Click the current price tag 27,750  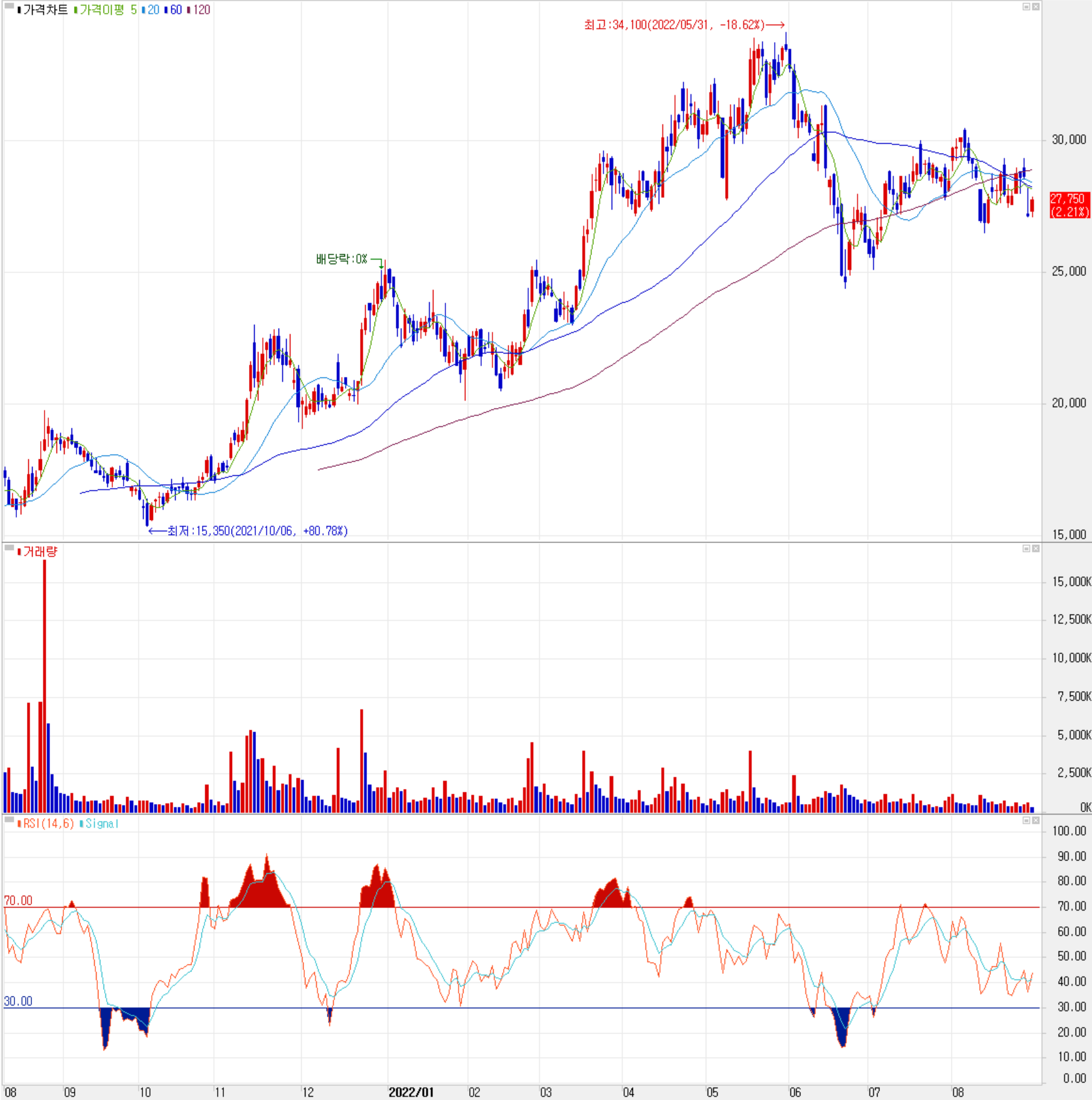1070,205
